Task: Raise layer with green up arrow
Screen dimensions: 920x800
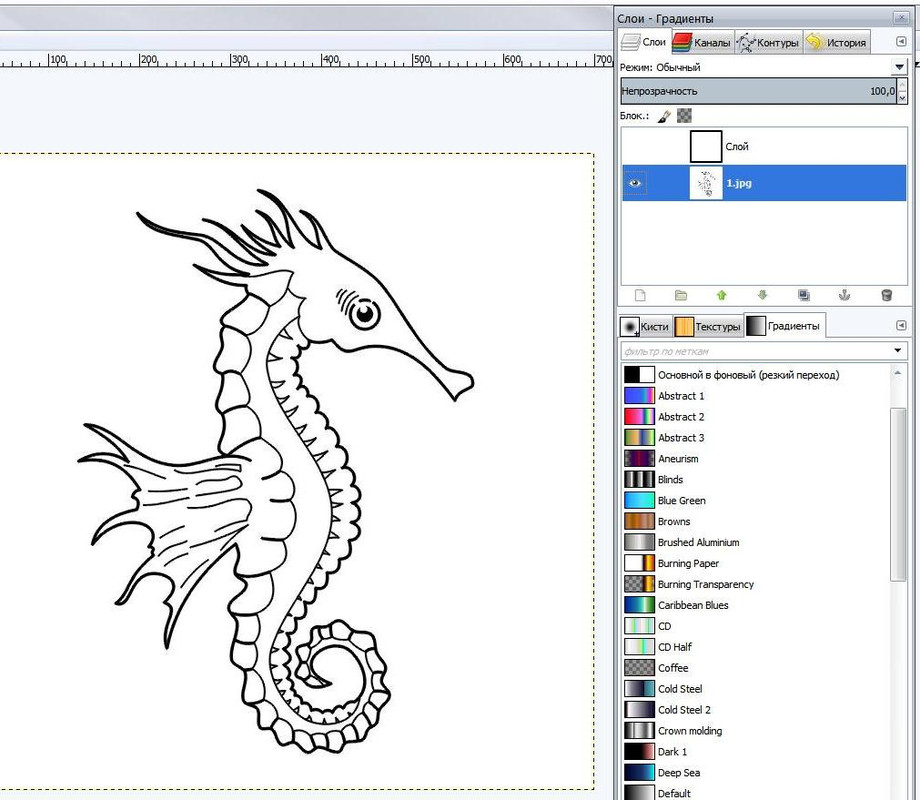Action: point(722,295)
